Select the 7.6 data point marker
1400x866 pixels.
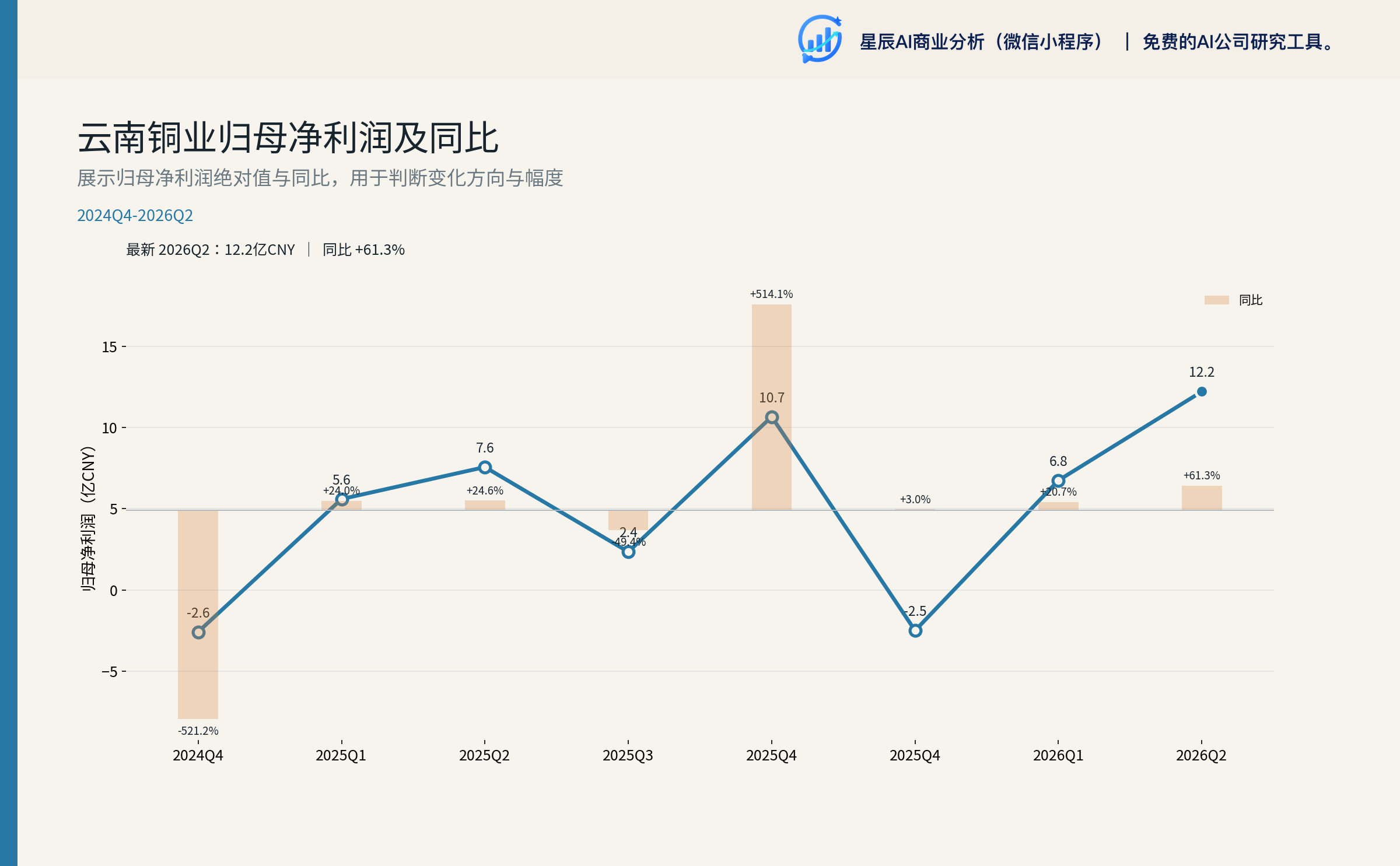485,467
